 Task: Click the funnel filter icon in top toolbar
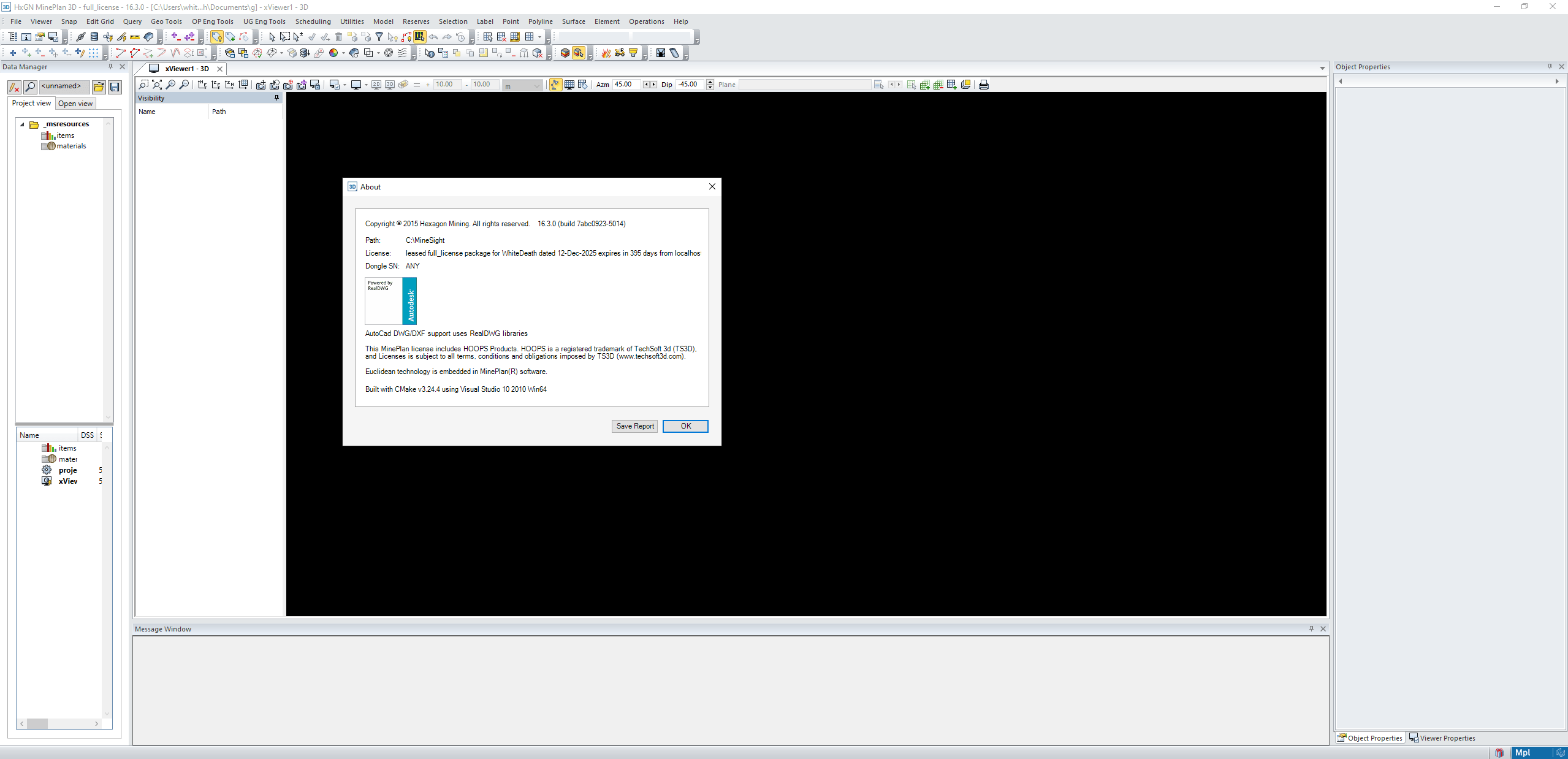pos(379,37)
